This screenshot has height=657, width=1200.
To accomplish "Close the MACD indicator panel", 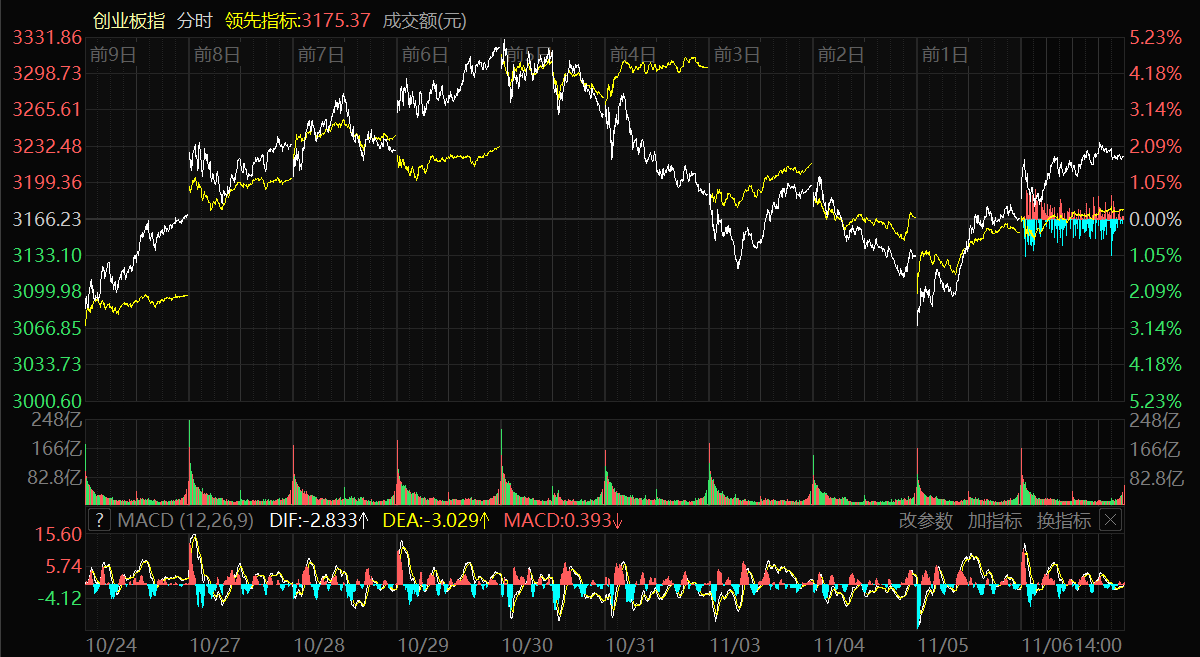I will tap(1111, 520).
